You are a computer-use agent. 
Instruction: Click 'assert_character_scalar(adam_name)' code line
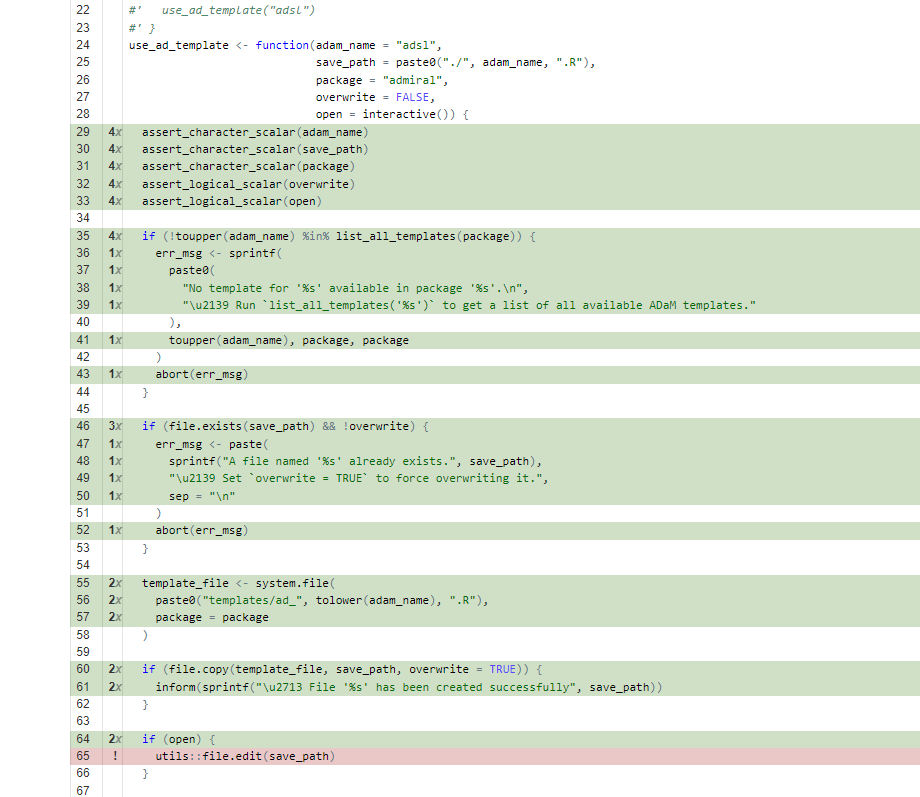pos(255,132)
